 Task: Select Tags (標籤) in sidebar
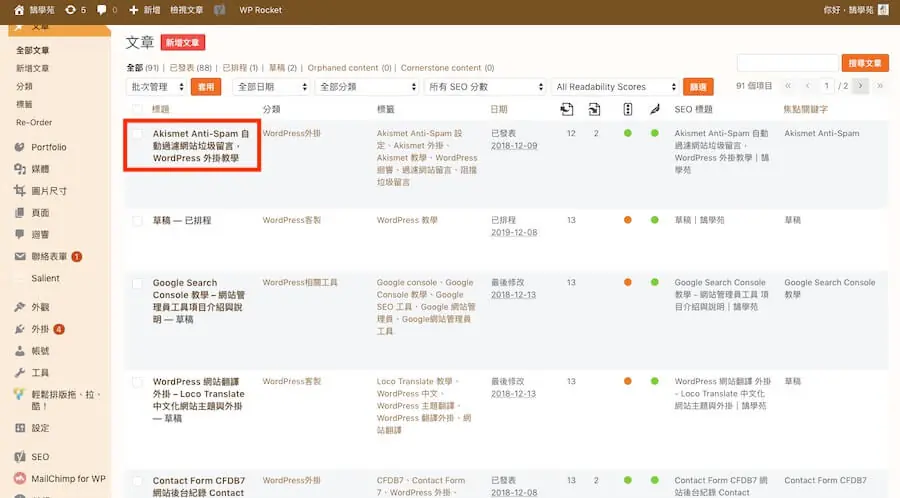(24, 104)
